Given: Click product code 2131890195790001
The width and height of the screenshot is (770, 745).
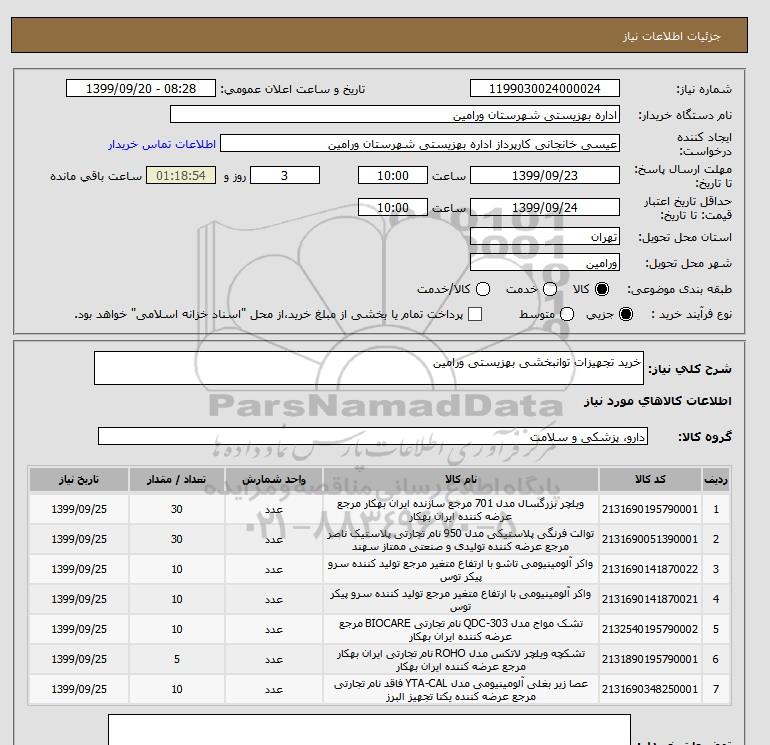Looking at the screenshot, I should tap(650, 659).
